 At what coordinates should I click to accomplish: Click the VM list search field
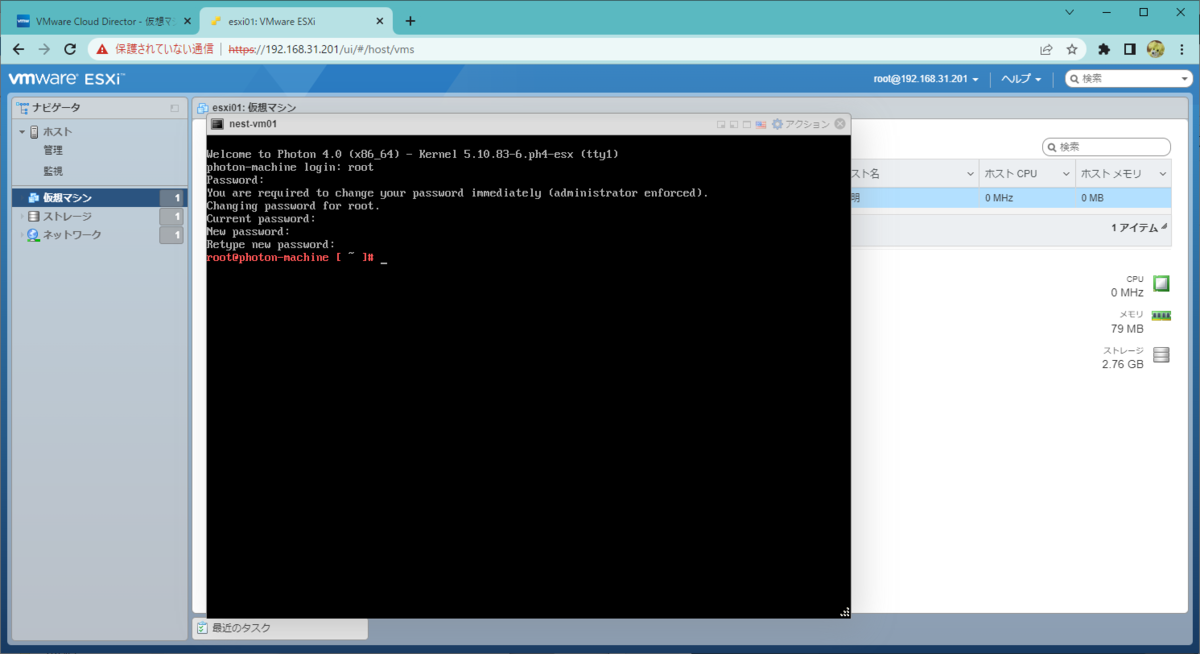pyautogui.click(x=1106, y=147)
